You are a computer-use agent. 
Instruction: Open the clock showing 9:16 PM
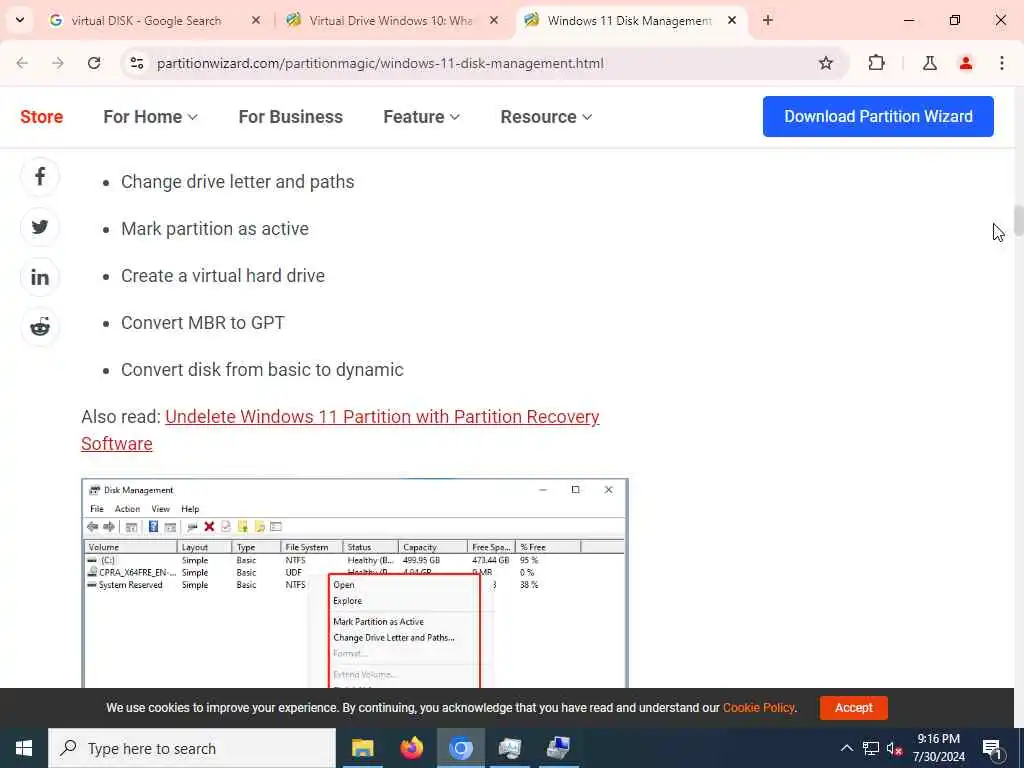coord(938,748)
